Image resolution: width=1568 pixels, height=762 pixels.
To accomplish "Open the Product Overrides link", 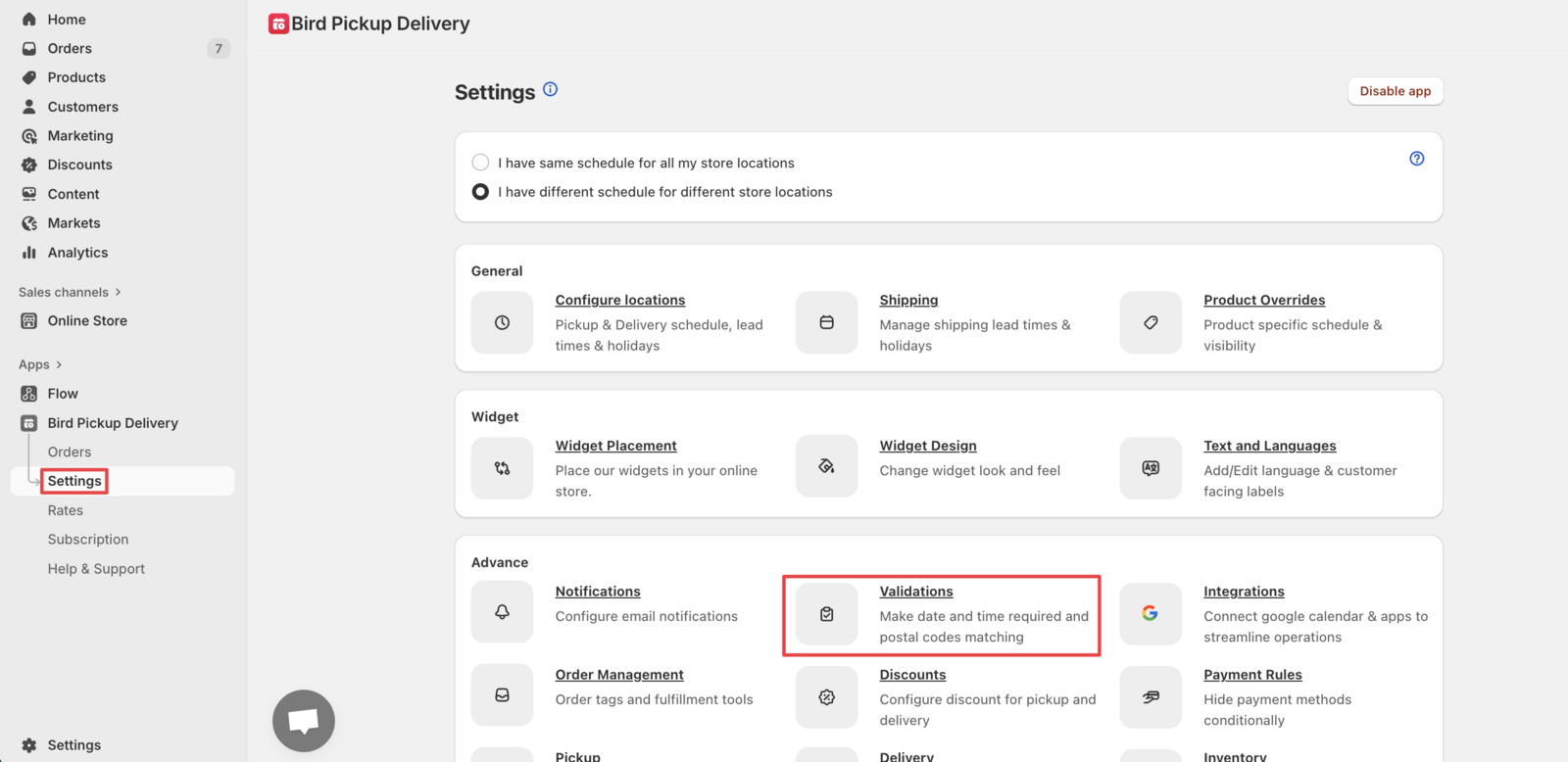I will point(1264,300).
